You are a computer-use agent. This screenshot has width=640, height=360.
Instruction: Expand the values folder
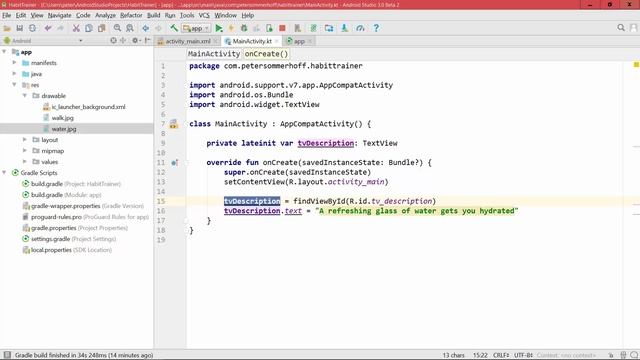[24, 162]
